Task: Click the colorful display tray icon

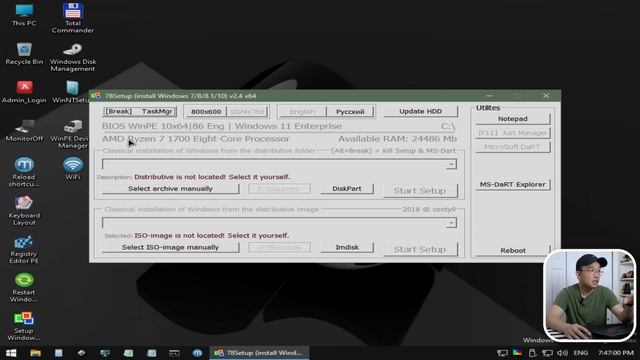Action: (517, 353)
